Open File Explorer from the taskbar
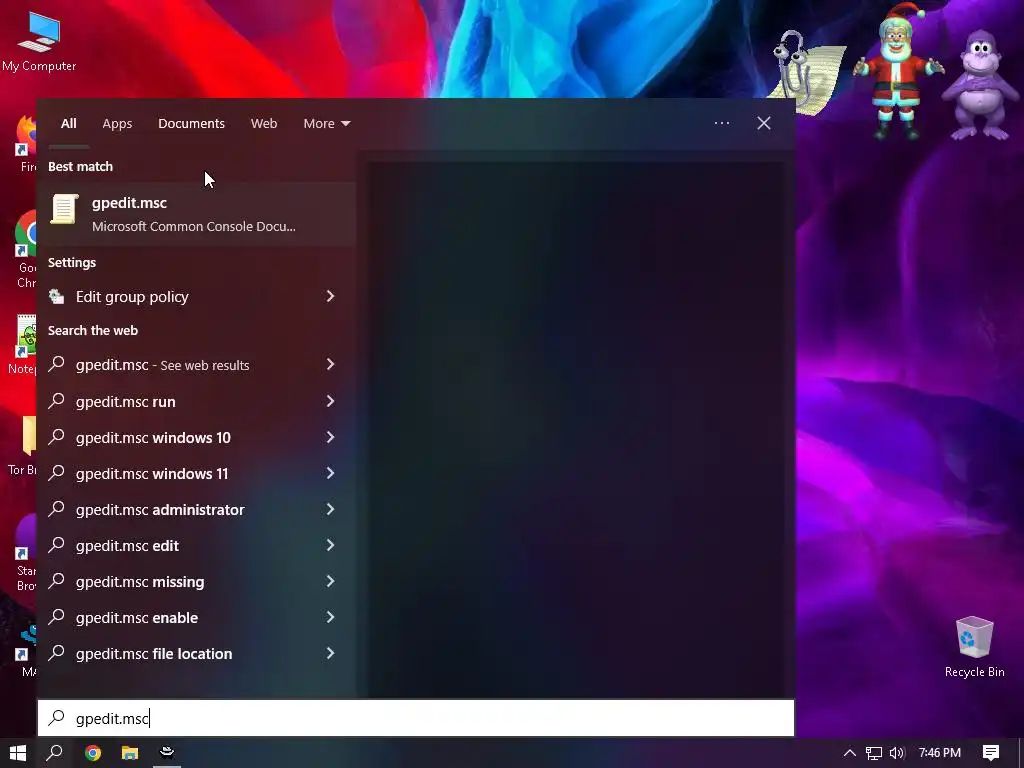 click(x=130, y=753)
